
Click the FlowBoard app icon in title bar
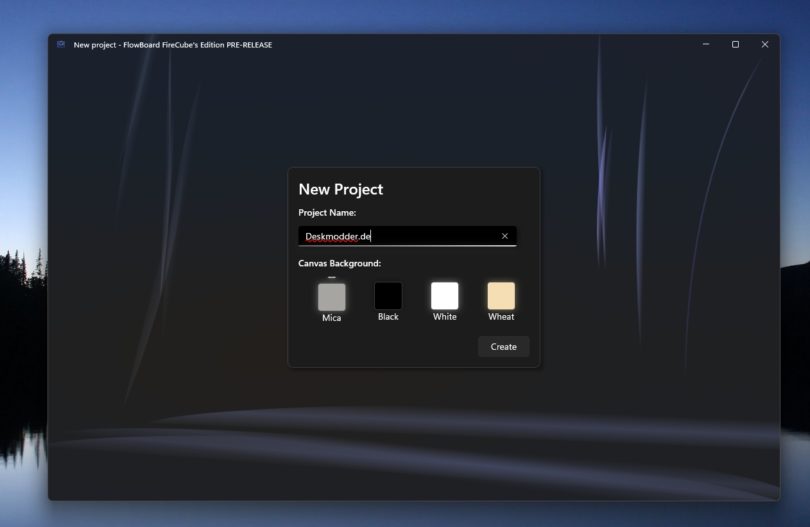pyautogui.click(x=61, y=44)
